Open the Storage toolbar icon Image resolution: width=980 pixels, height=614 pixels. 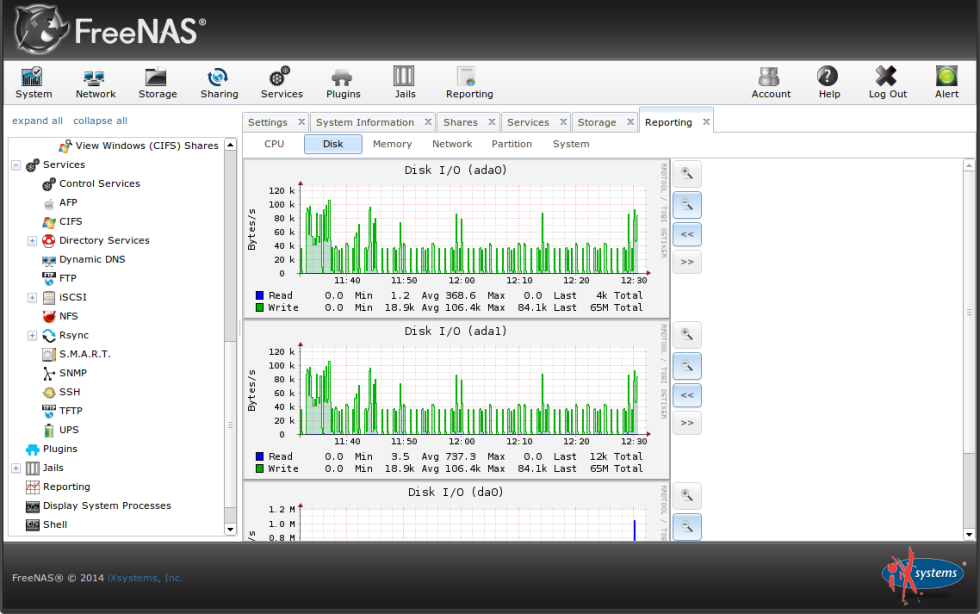point(157,82)
